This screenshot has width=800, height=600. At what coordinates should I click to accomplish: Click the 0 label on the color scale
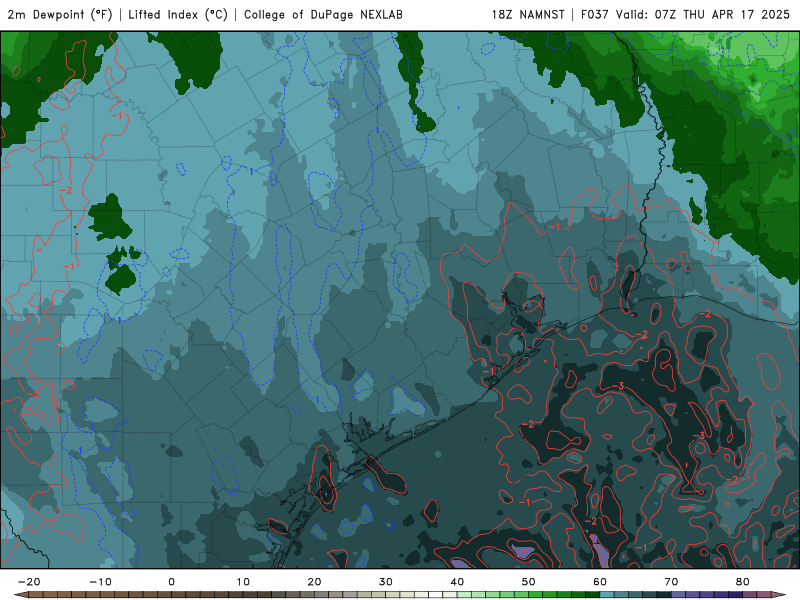click(171, 582)
